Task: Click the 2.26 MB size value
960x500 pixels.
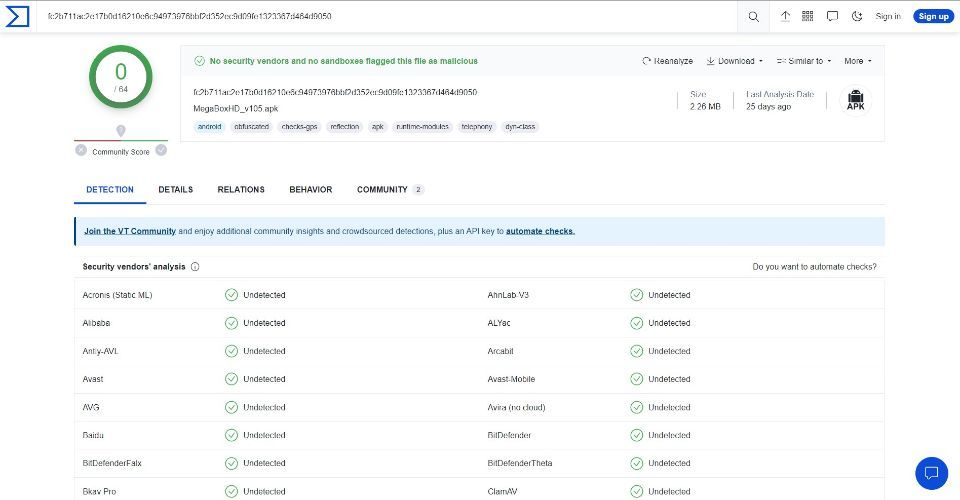Action: [705, 106]
